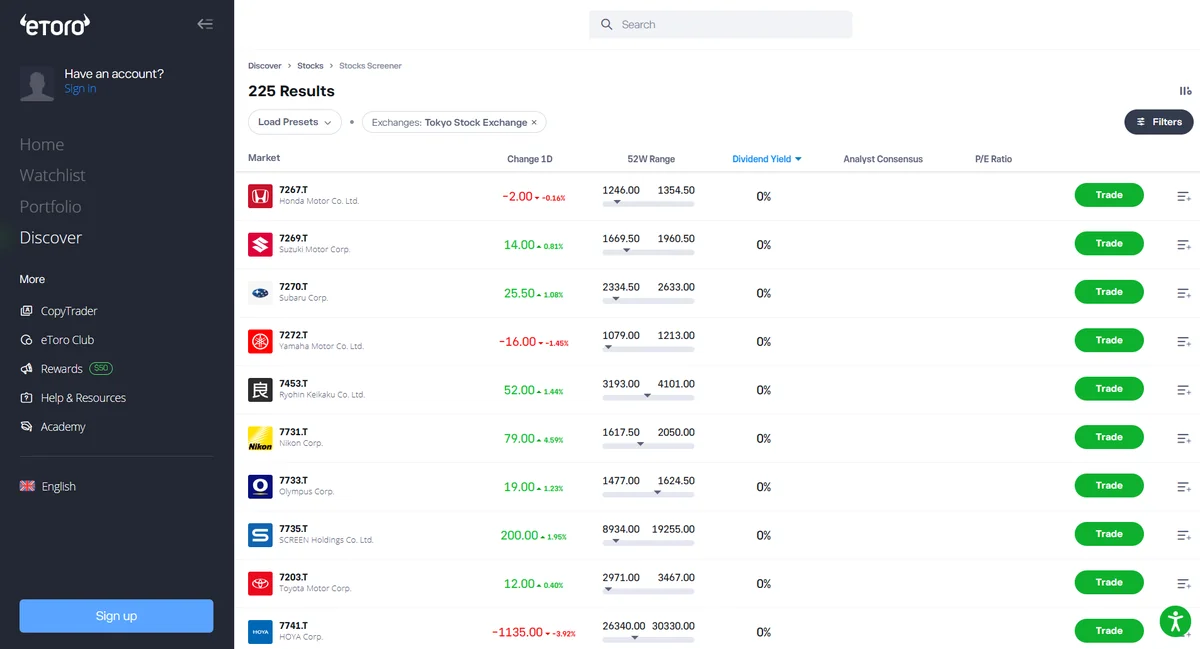Click the Honda Motor logo
1200x649 pixels.
point(260,196)
